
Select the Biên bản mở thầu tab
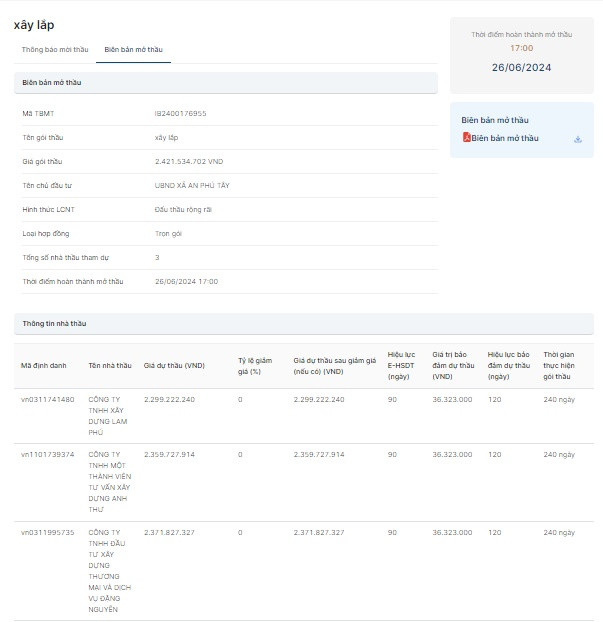(133, 49)
